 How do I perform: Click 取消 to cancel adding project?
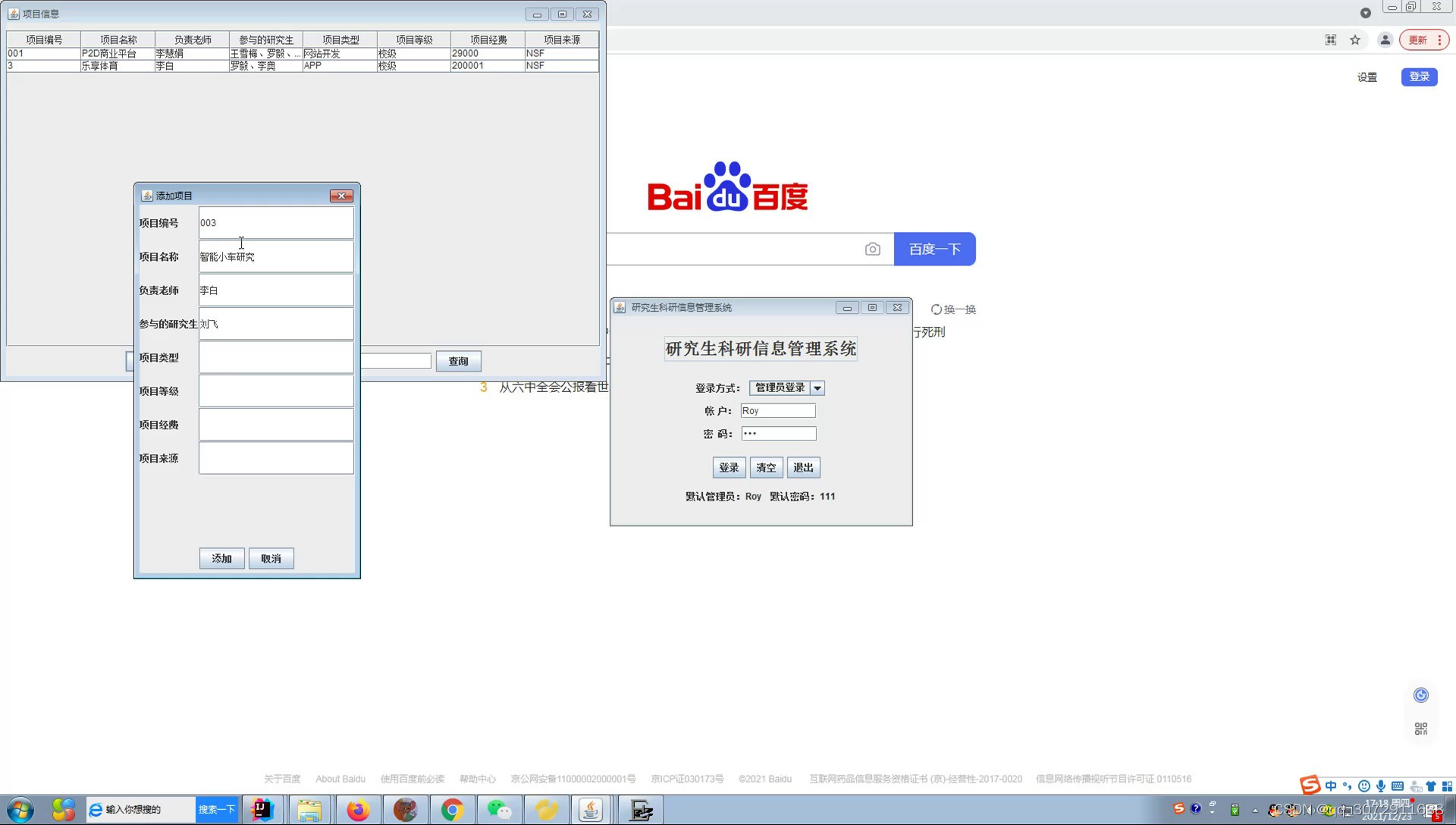pos(271,558)
